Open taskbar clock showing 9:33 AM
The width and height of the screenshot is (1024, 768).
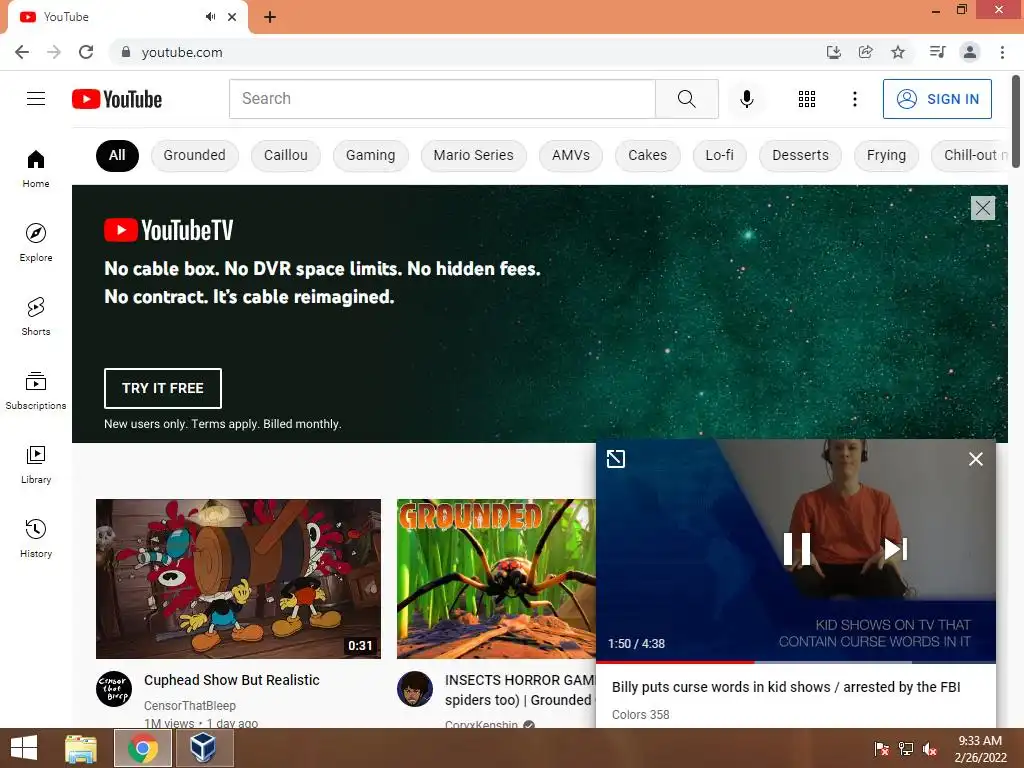(980, 748)
